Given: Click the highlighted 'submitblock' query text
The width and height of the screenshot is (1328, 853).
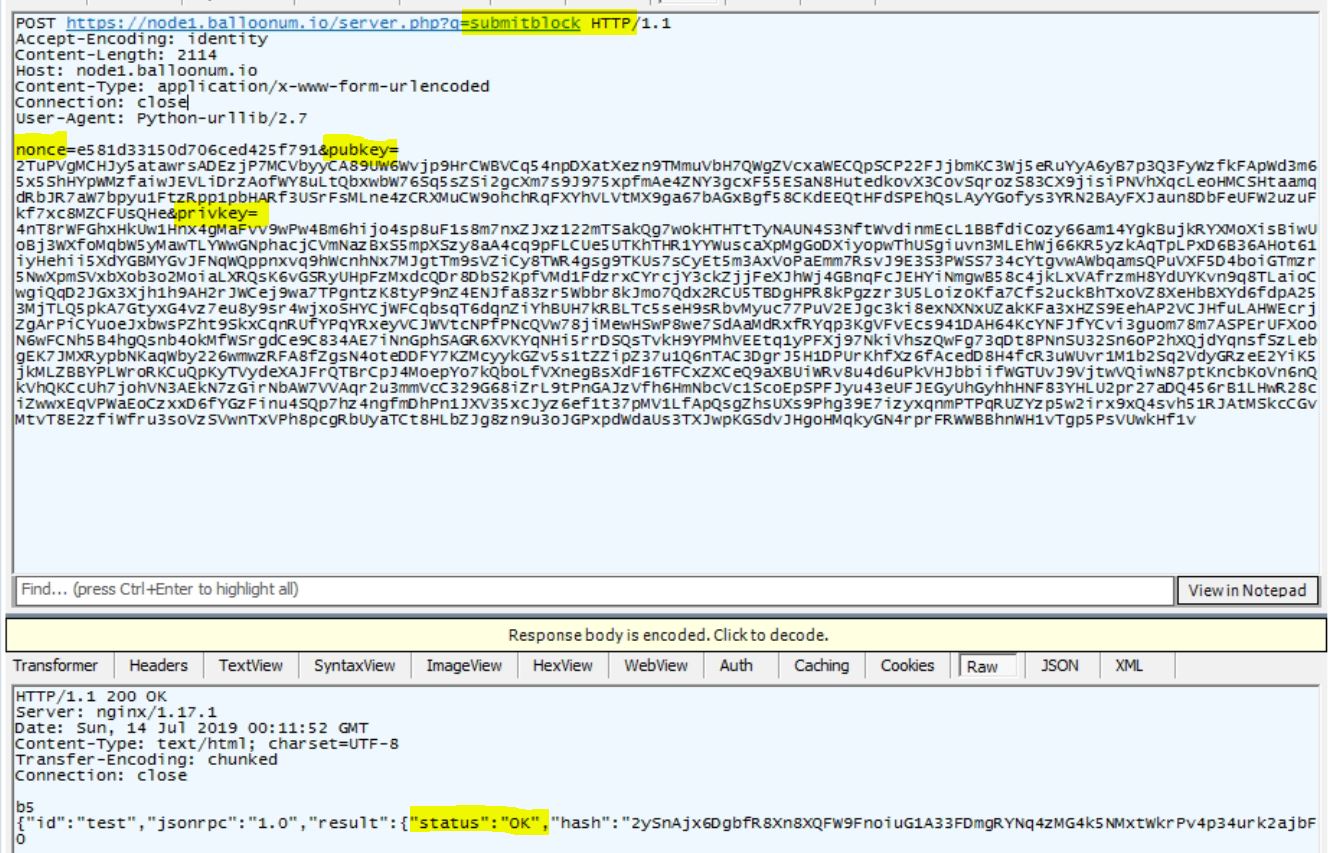Looking at the screenshot, I should point(525,24).
